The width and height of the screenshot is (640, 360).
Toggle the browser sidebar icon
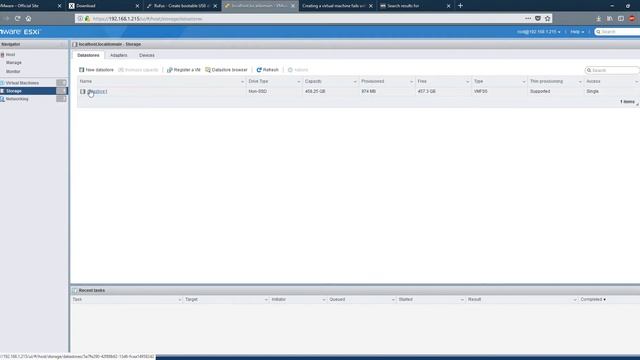[621, 18]
